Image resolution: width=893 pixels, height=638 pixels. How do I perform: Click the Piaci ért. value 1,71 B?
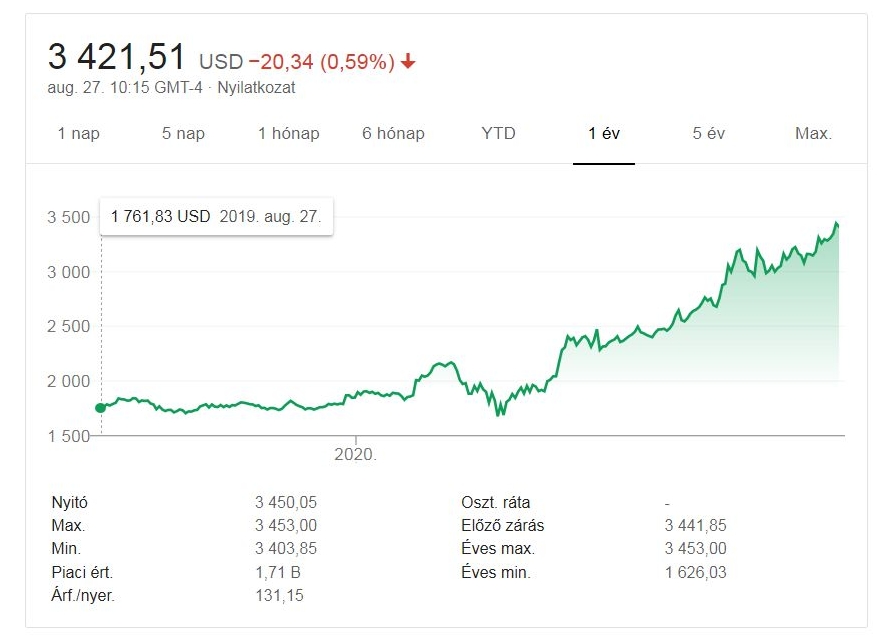[277, 573]
